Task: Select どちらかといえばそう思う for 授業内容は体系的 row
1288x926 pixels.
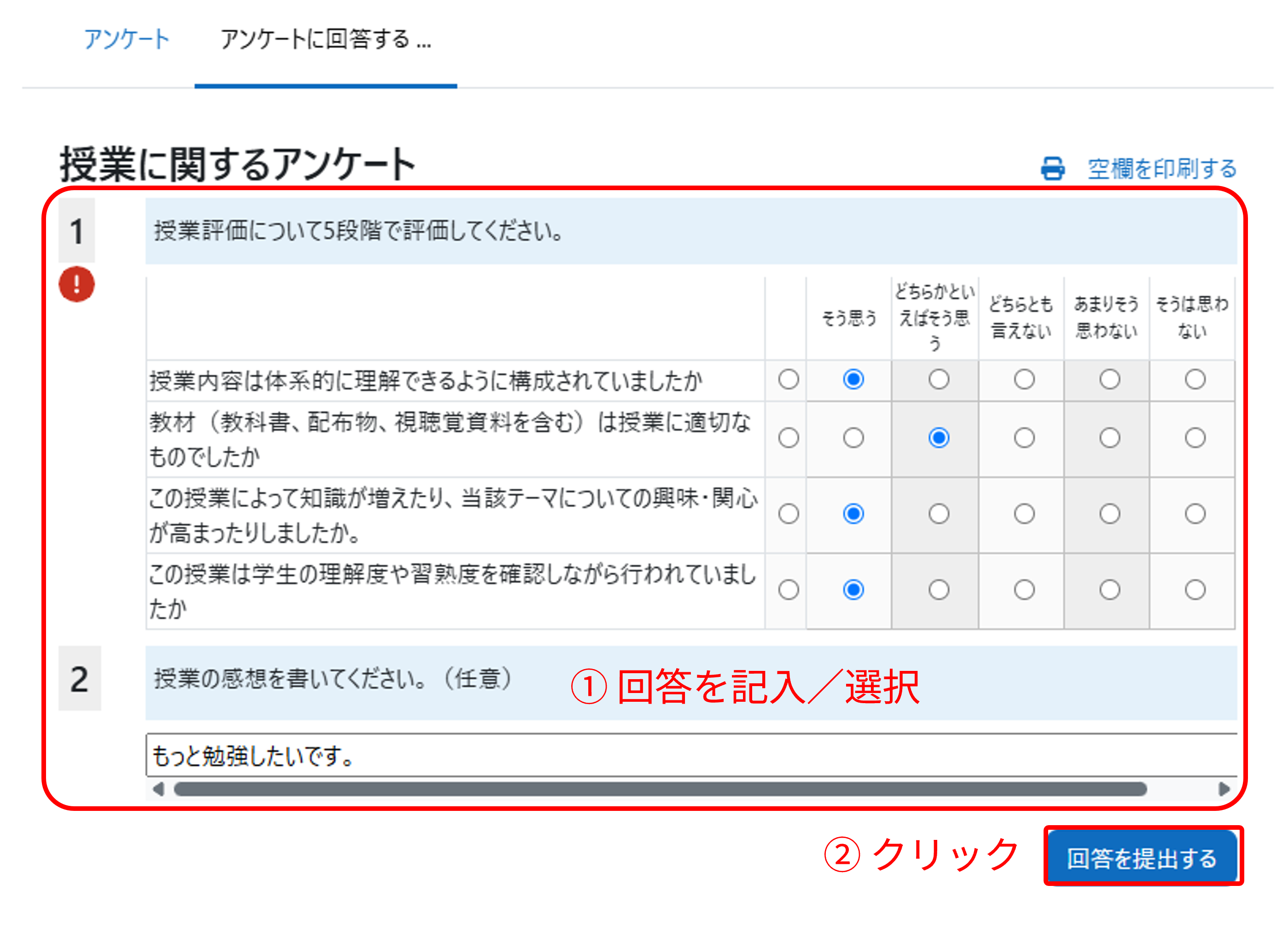Action: tap(939, 379)
